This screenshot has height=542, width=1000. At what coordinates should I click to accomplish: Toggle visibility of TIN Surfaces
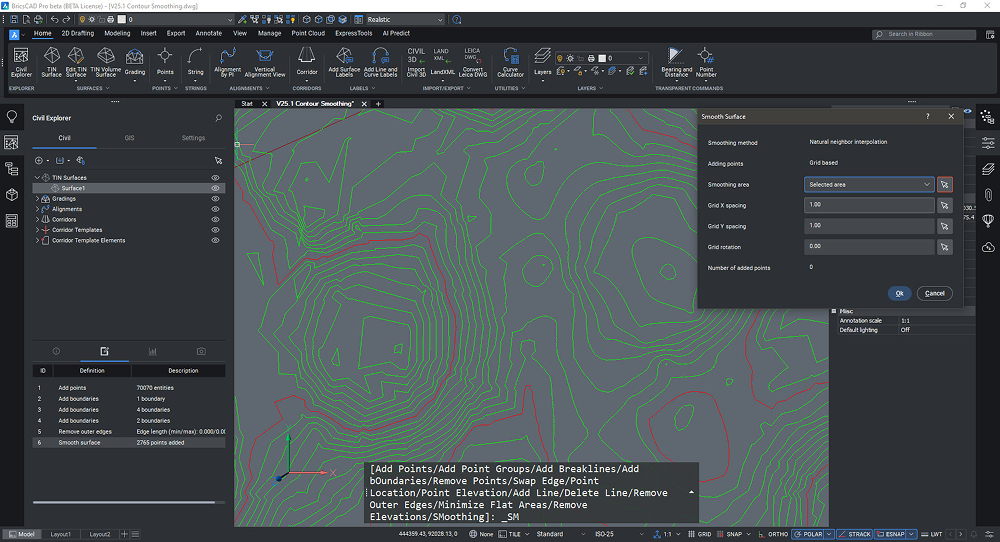pyautogui.click(x=215, y=177)
